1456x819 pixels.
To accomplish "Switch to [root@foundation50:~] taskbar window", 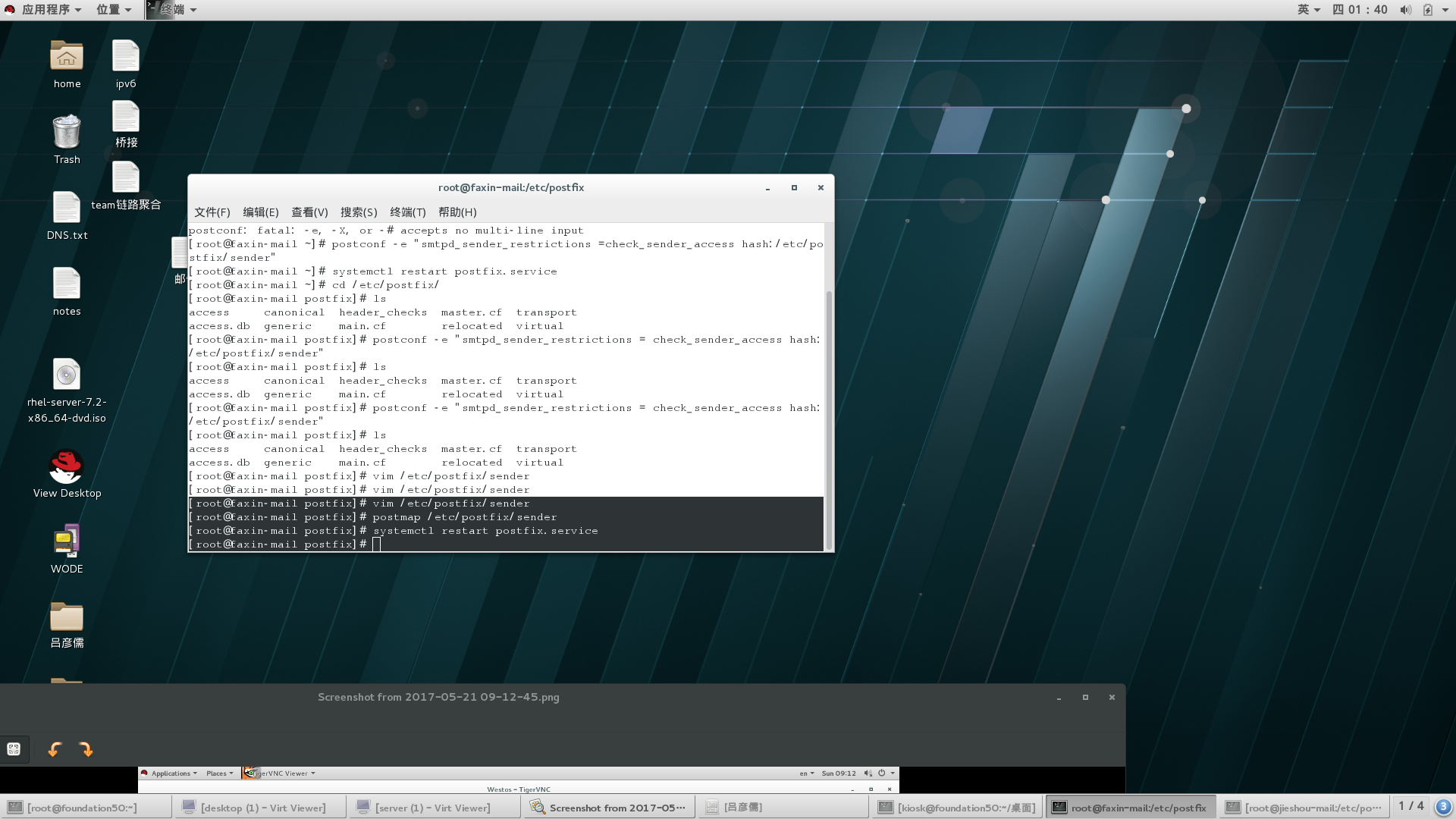I will (x=86, y=808).
